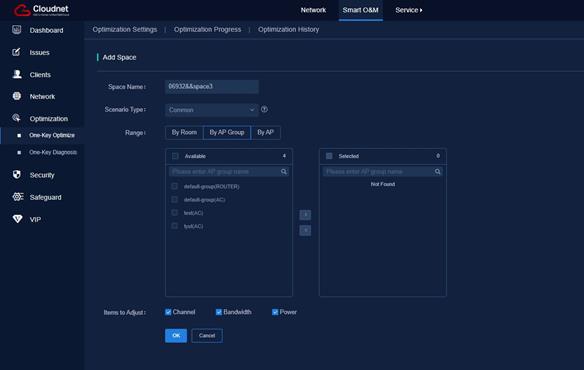This screenshot has width=584, height=370.
Task: Toggle the select-all Available checkbox
Action: tap(175, 156)
